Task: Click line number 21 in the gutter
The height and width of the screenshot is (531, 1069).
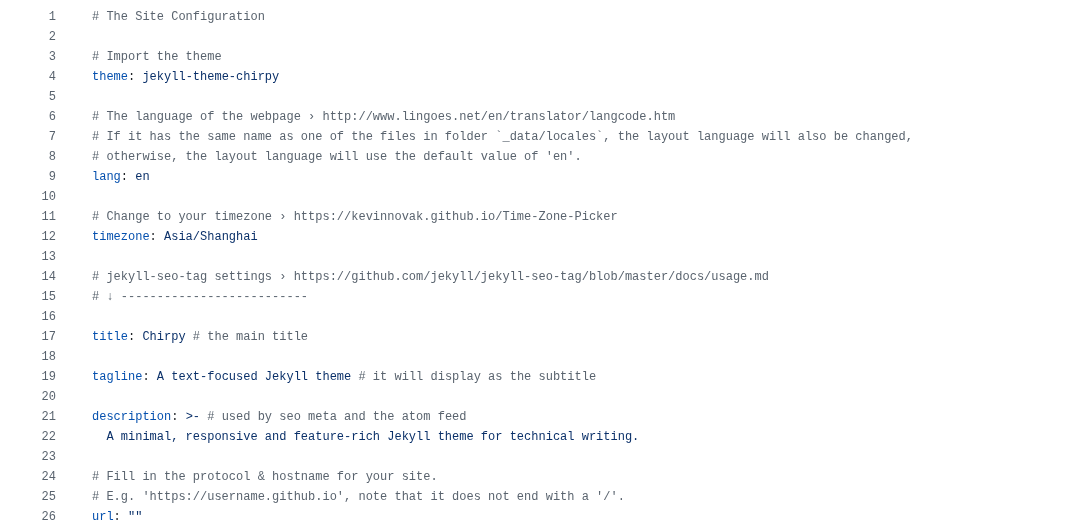Action: [49, 417]
